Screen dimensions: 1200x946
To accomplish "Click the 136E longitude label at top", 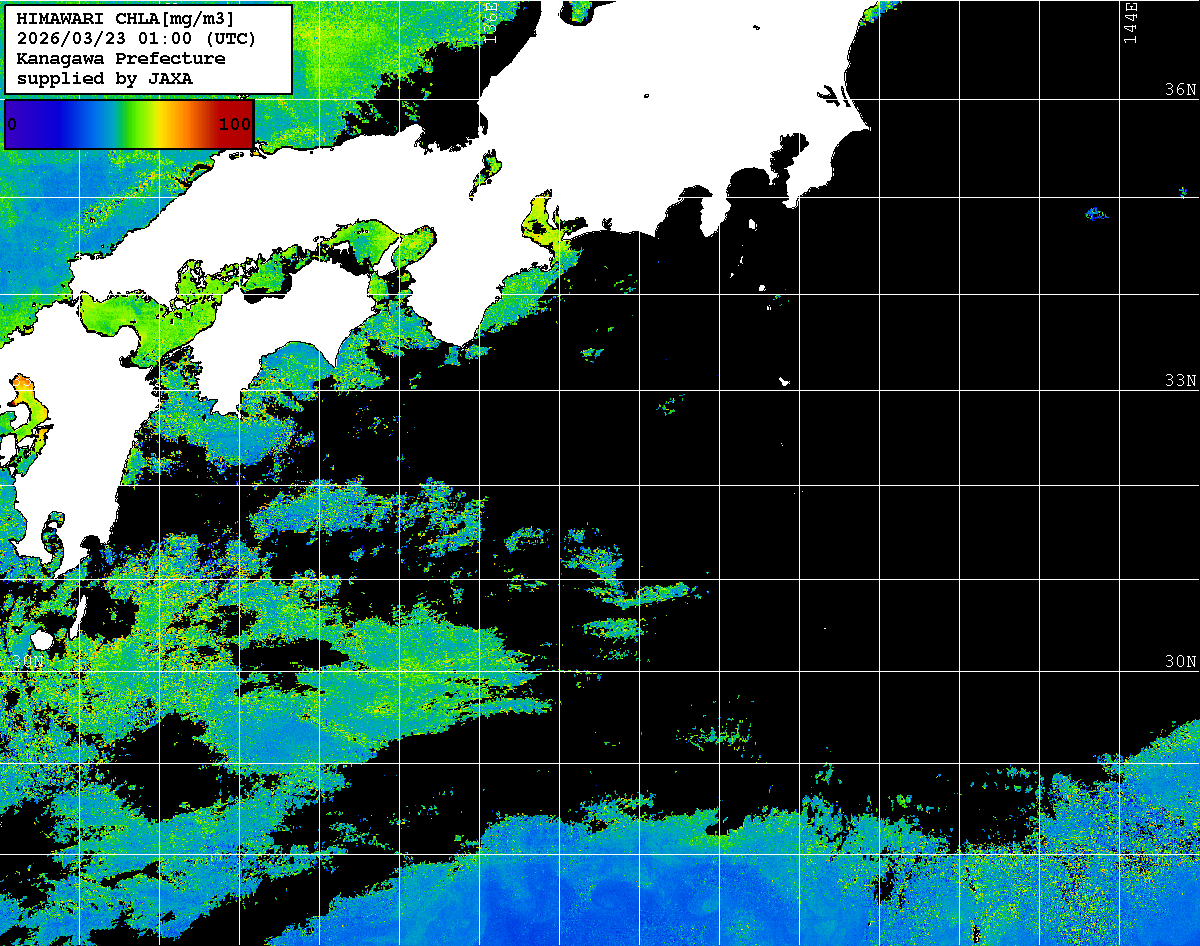I will [x=490, y=18].
